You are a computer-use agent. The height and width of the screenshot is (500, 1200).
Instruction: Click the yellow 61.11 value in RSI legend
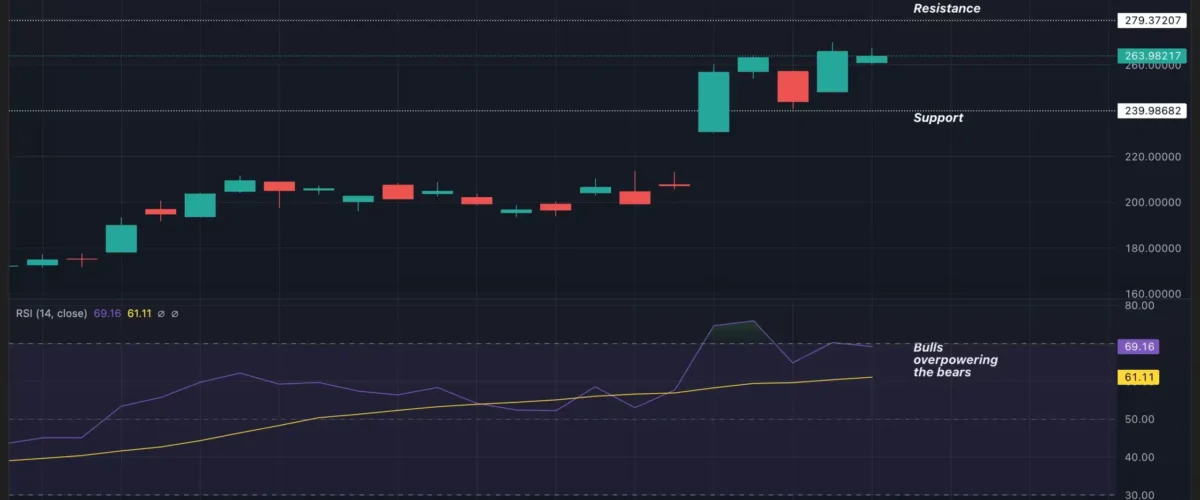click(x=137, y=314)
